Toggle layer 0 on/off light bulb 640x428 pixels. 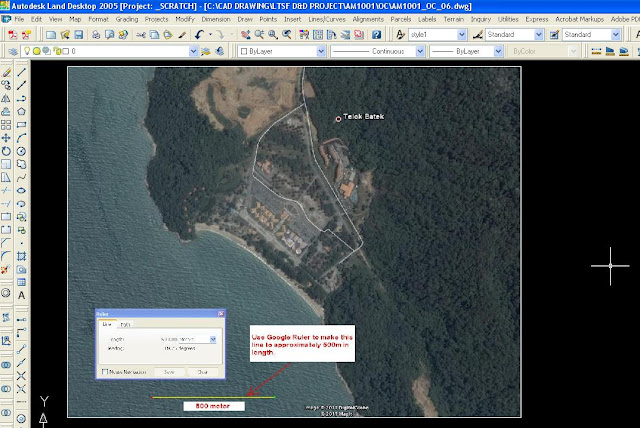coord(27,51)
